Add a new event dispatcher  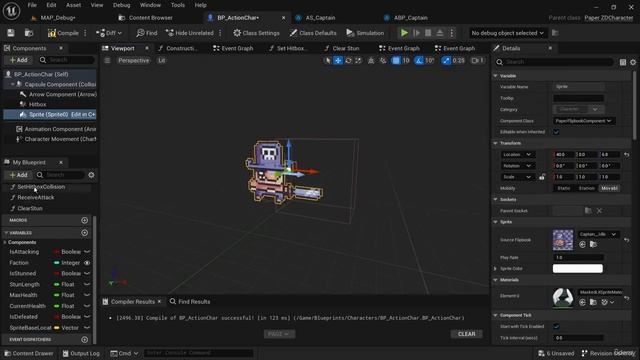coord(84,340)
